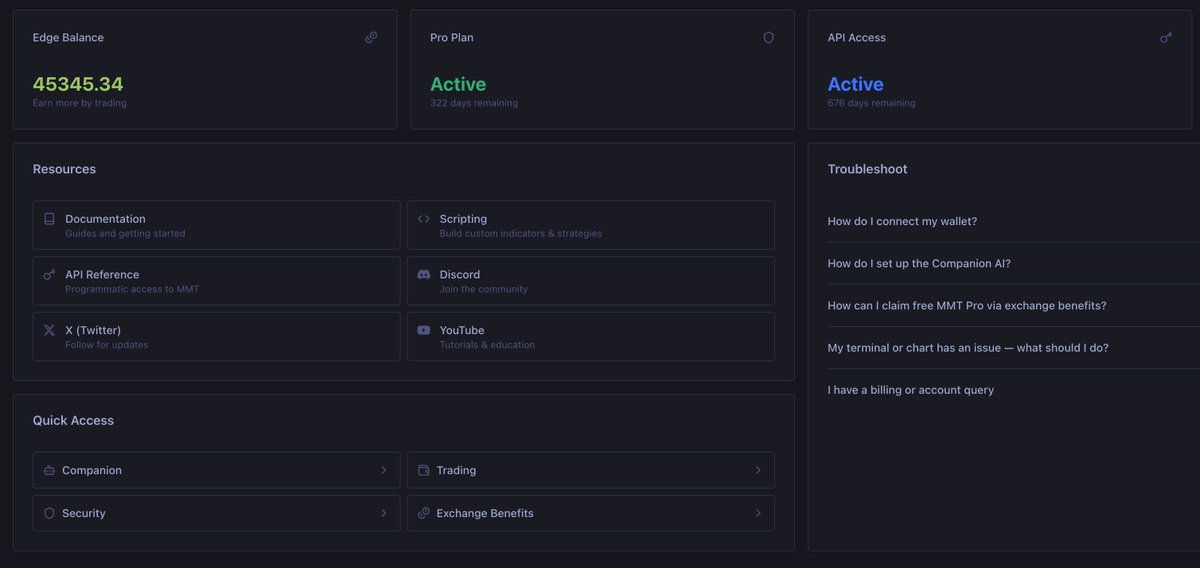Click the Edge Balance value 45345.34
This screenshot has height=568, width=1200.
click(x=78, y=84)
